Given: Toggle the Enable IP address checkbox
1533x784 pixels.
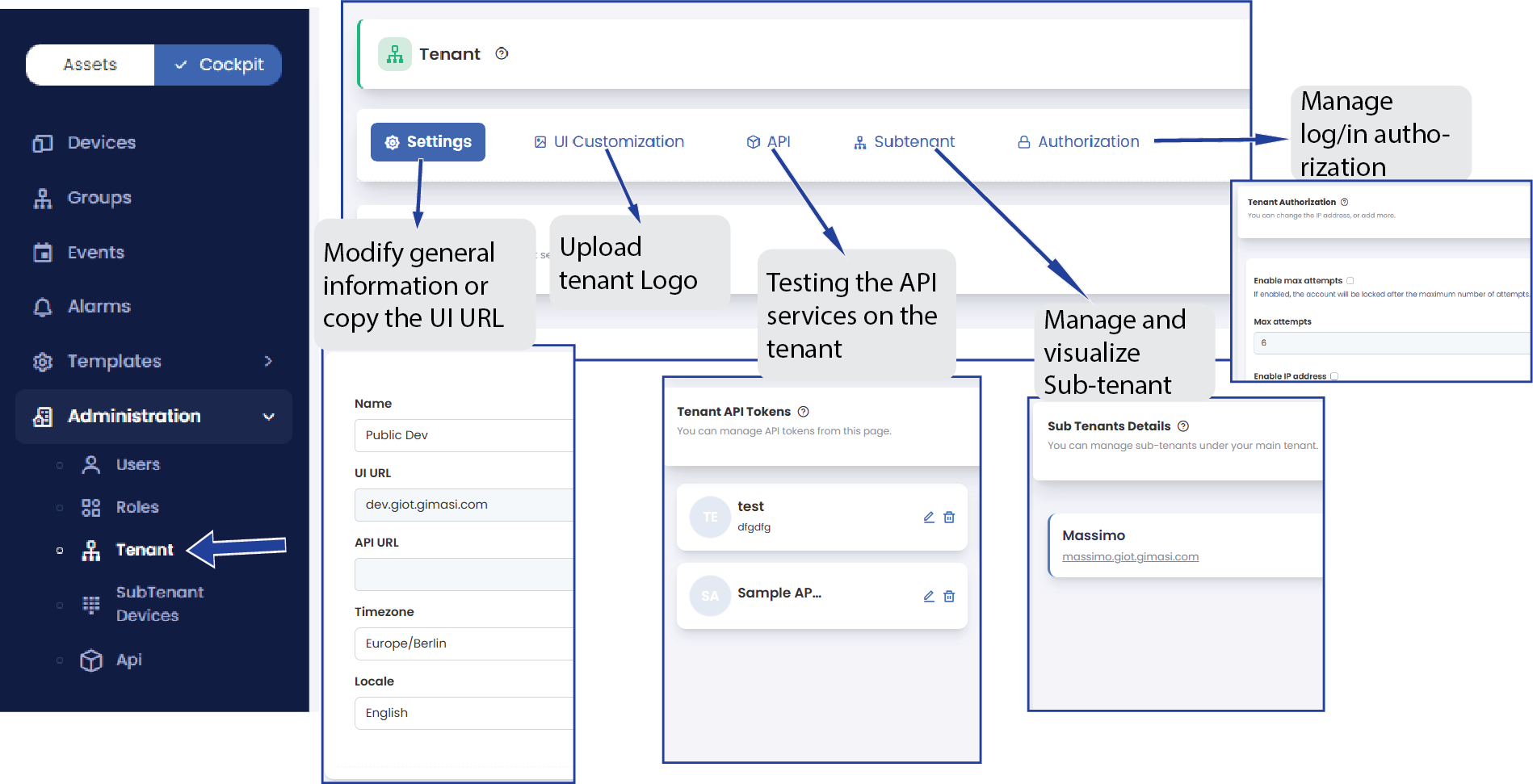Looking at the screenshot, I should [x=1334, y=376].
